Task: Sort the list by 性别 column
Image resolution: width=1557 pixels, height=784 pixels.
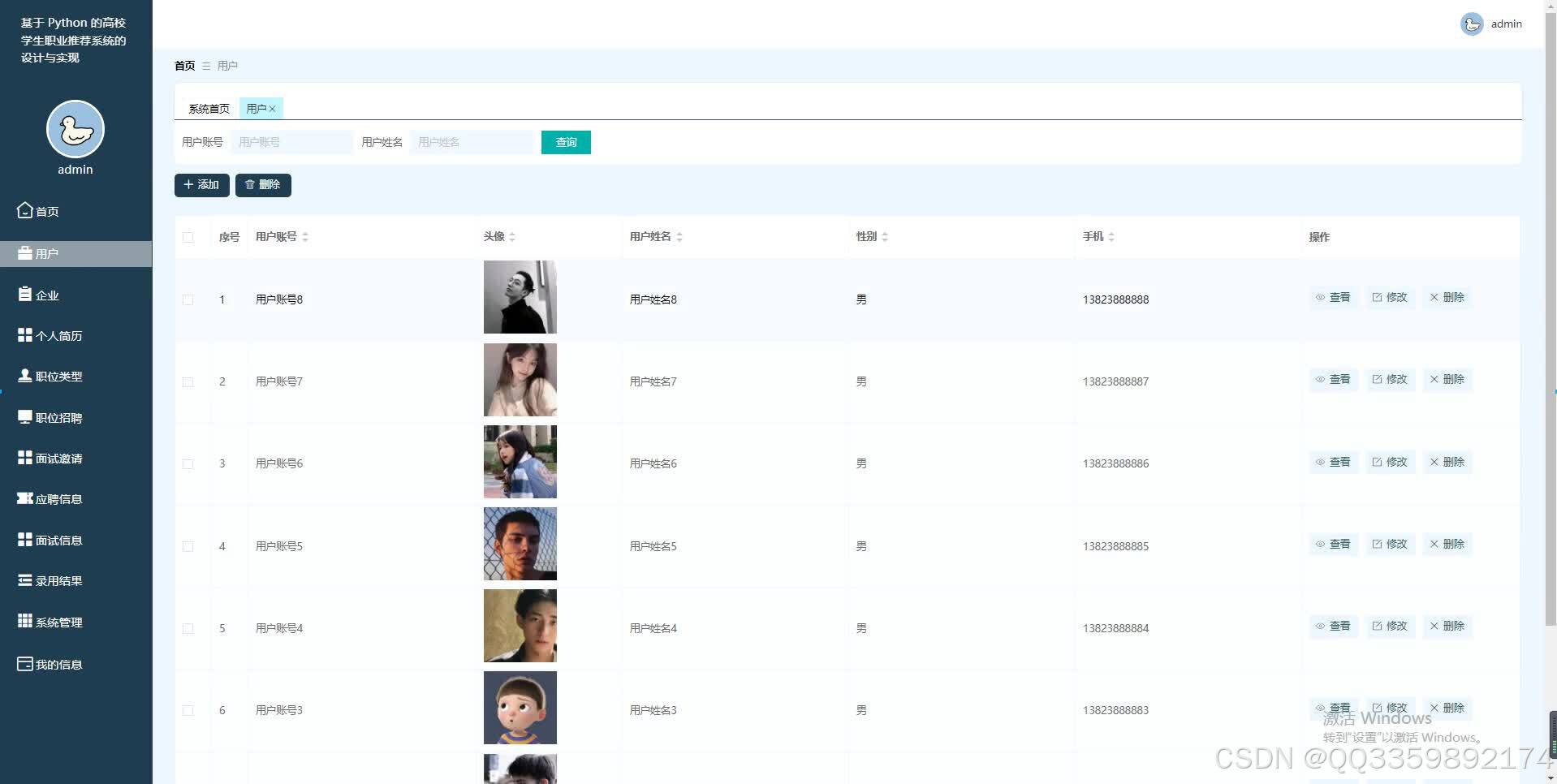Action: click(886, 237)
